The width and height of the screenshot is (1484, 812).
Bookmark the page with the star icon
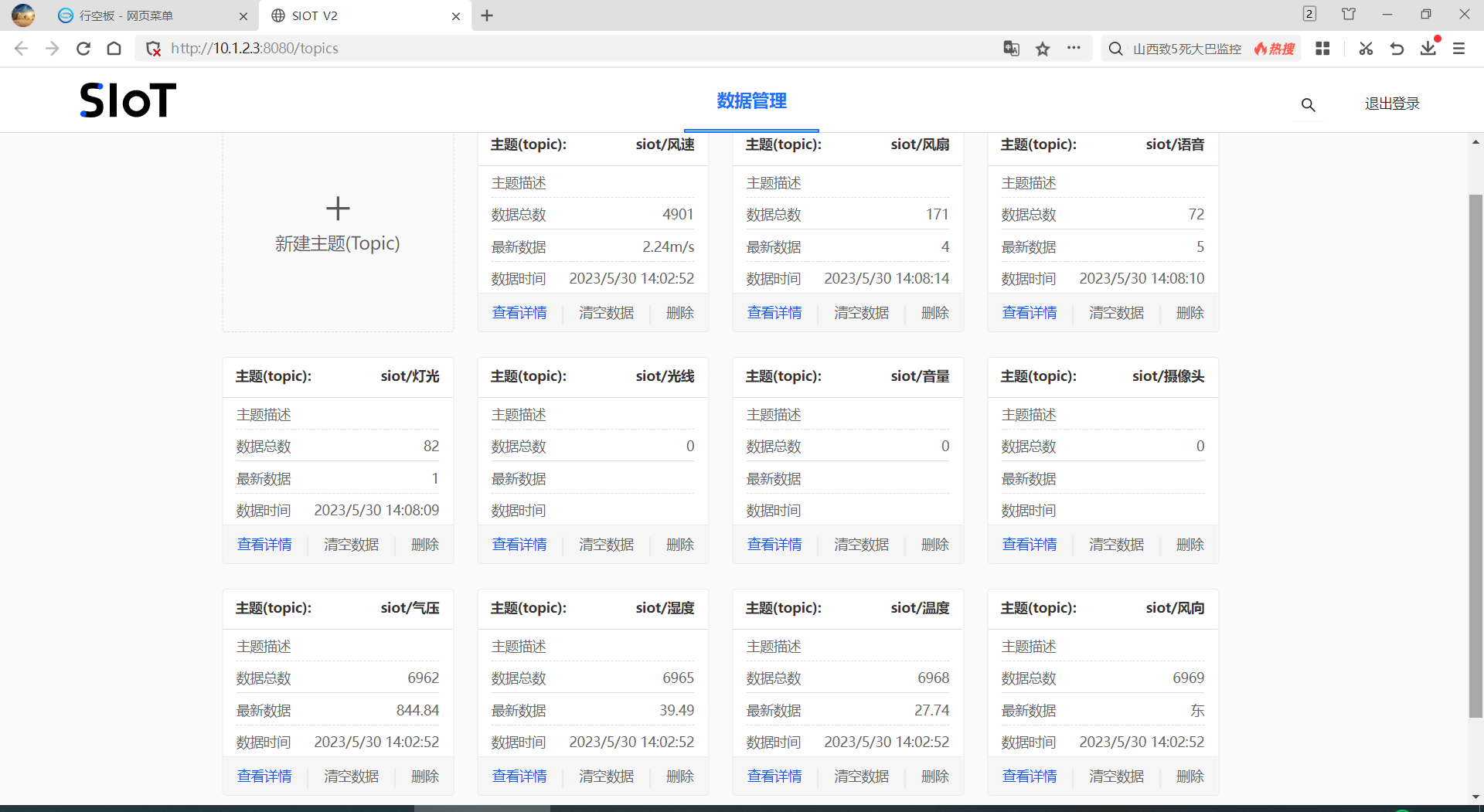[x=1043, y=49]
